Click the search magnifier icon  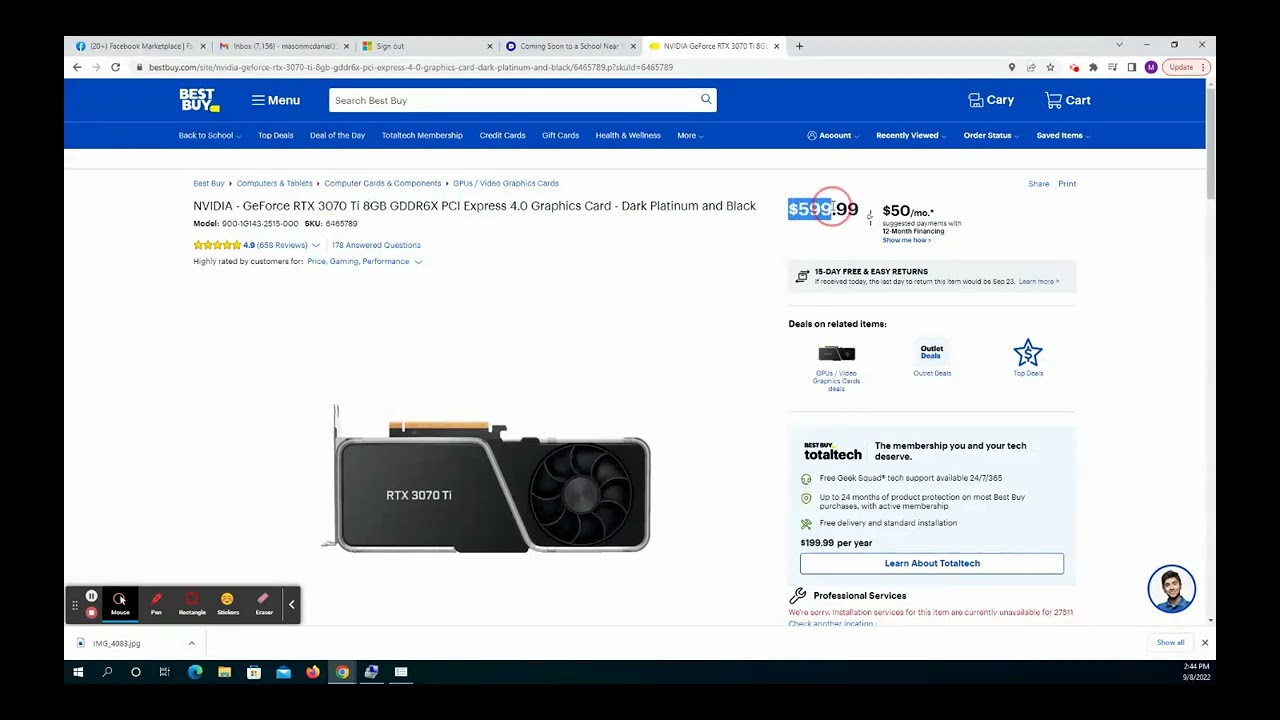(706, 99)
